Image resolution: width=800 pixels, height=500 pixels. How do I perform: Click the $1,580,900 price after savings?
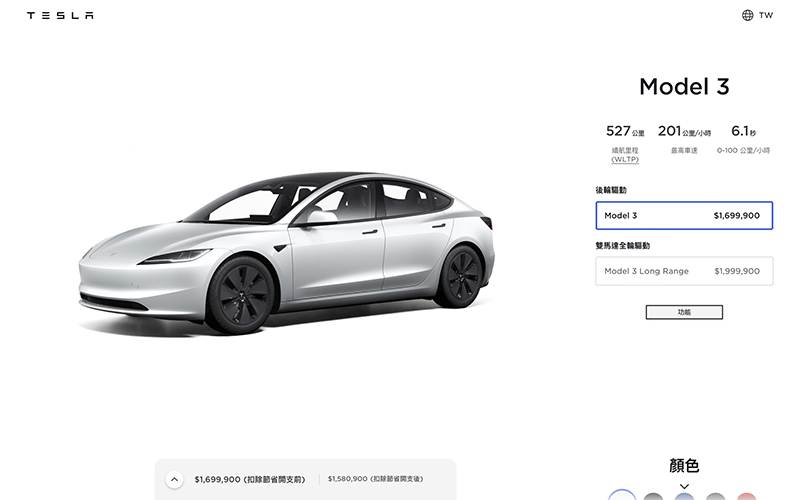(x=376, y=479)
